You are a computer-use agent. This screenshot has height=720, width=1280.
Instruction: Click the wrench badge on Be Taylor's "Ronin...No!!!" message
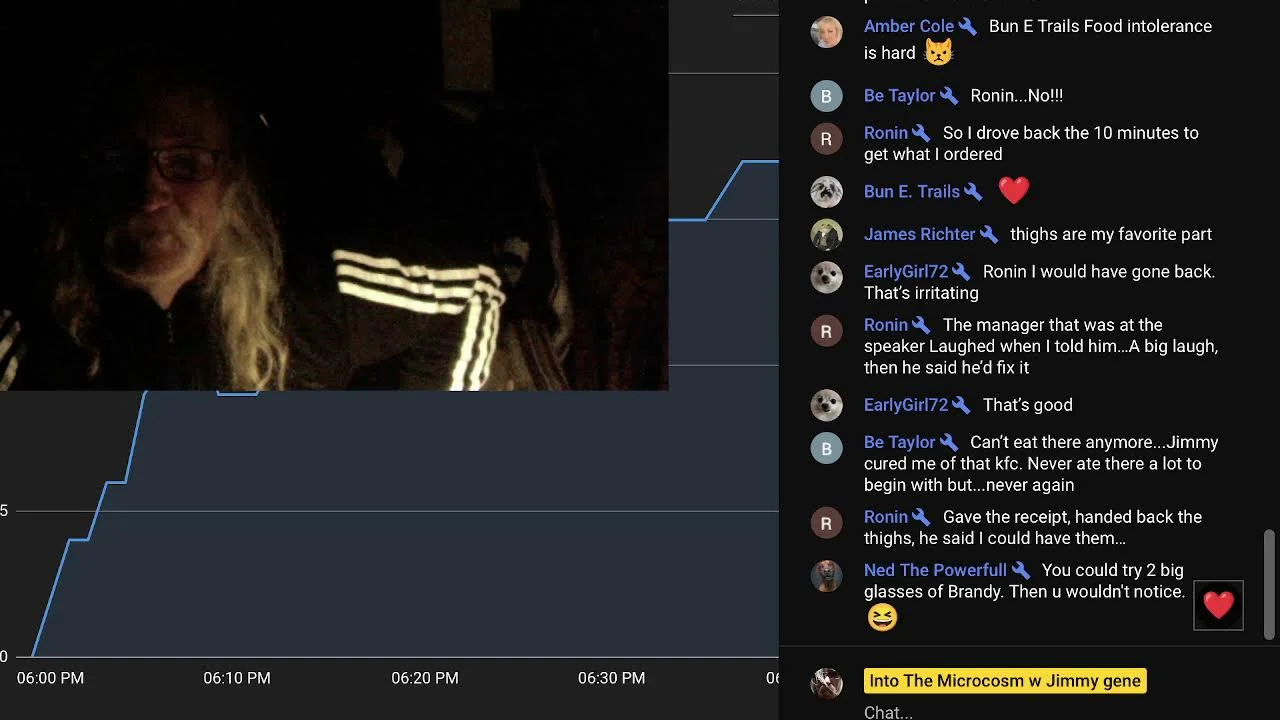(949, 96)
